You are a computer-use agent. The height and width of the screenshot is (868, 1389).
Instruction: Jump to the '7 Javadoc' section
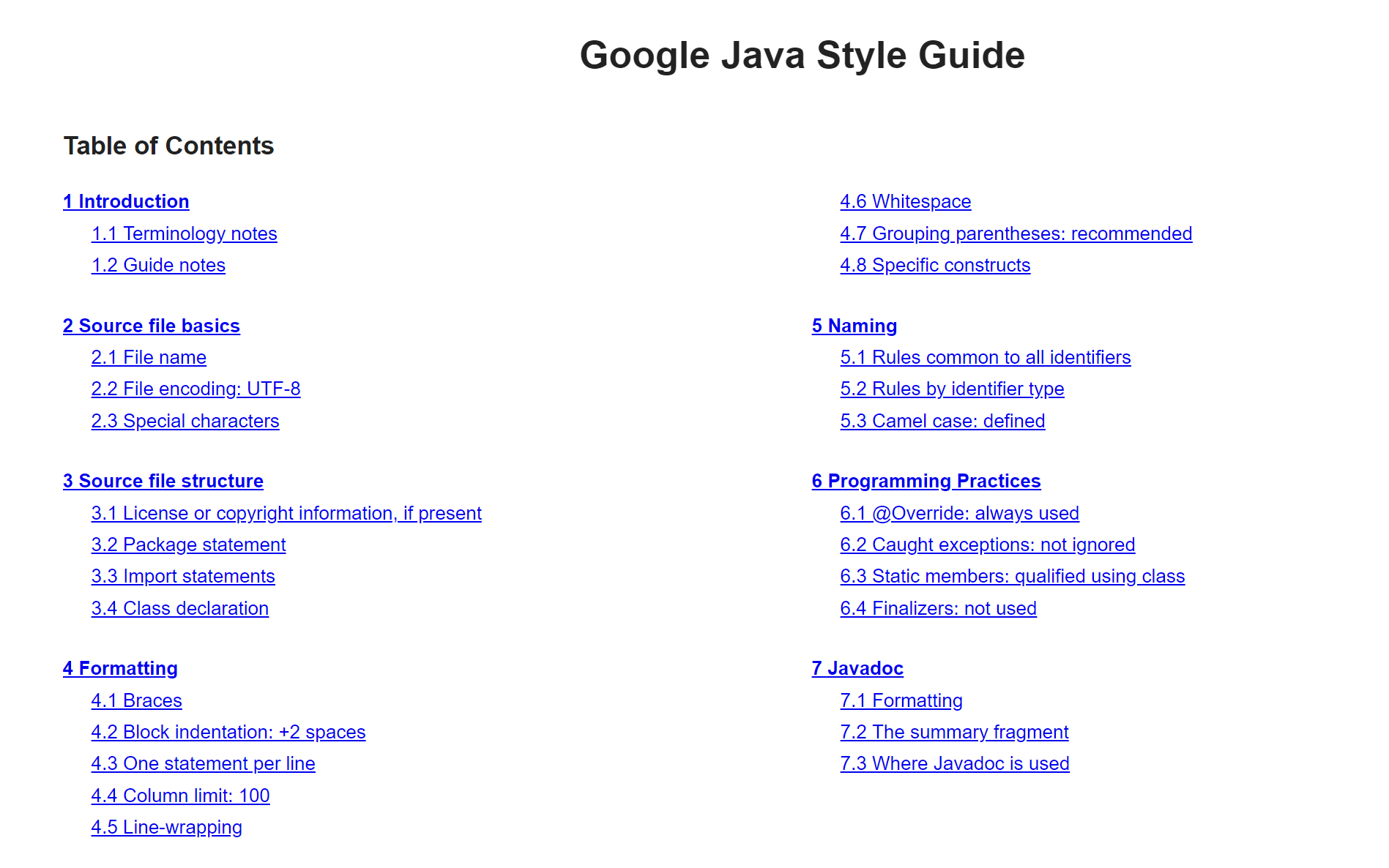pyautogui.click(x=857, y=668)
